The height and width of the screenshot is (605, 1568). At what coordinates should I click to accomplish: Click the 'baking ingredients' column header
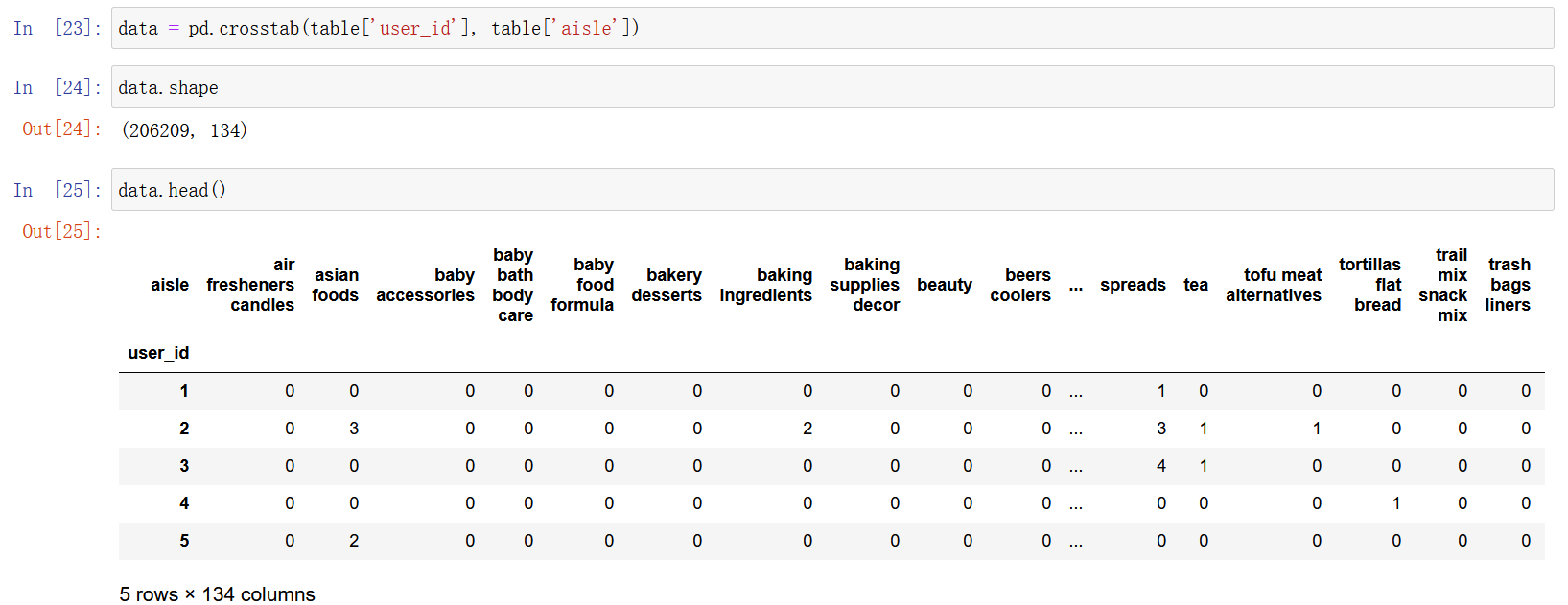765,285
